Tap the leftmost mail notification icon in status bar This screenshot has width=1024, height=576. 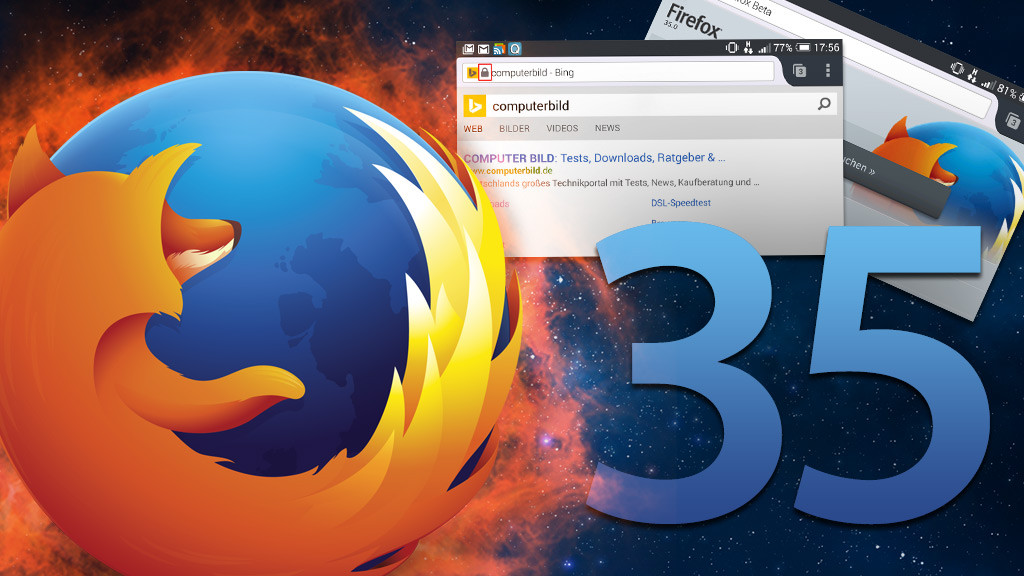click(468, 49)
